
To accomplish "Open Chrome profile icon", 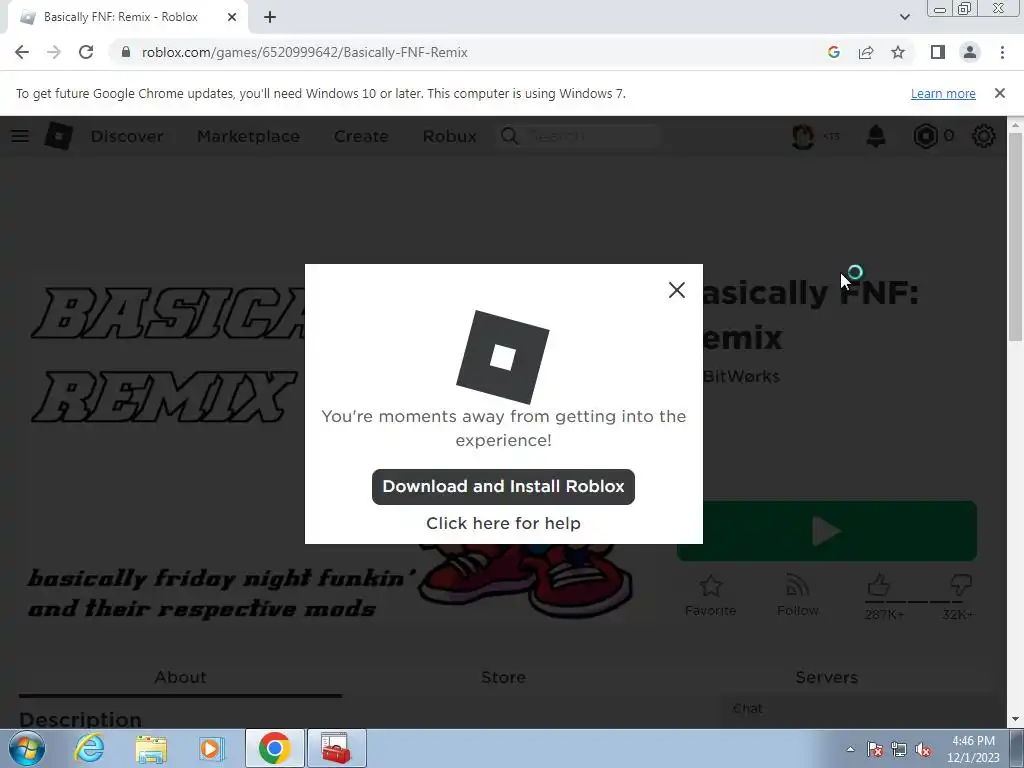I will coord(970,52).
